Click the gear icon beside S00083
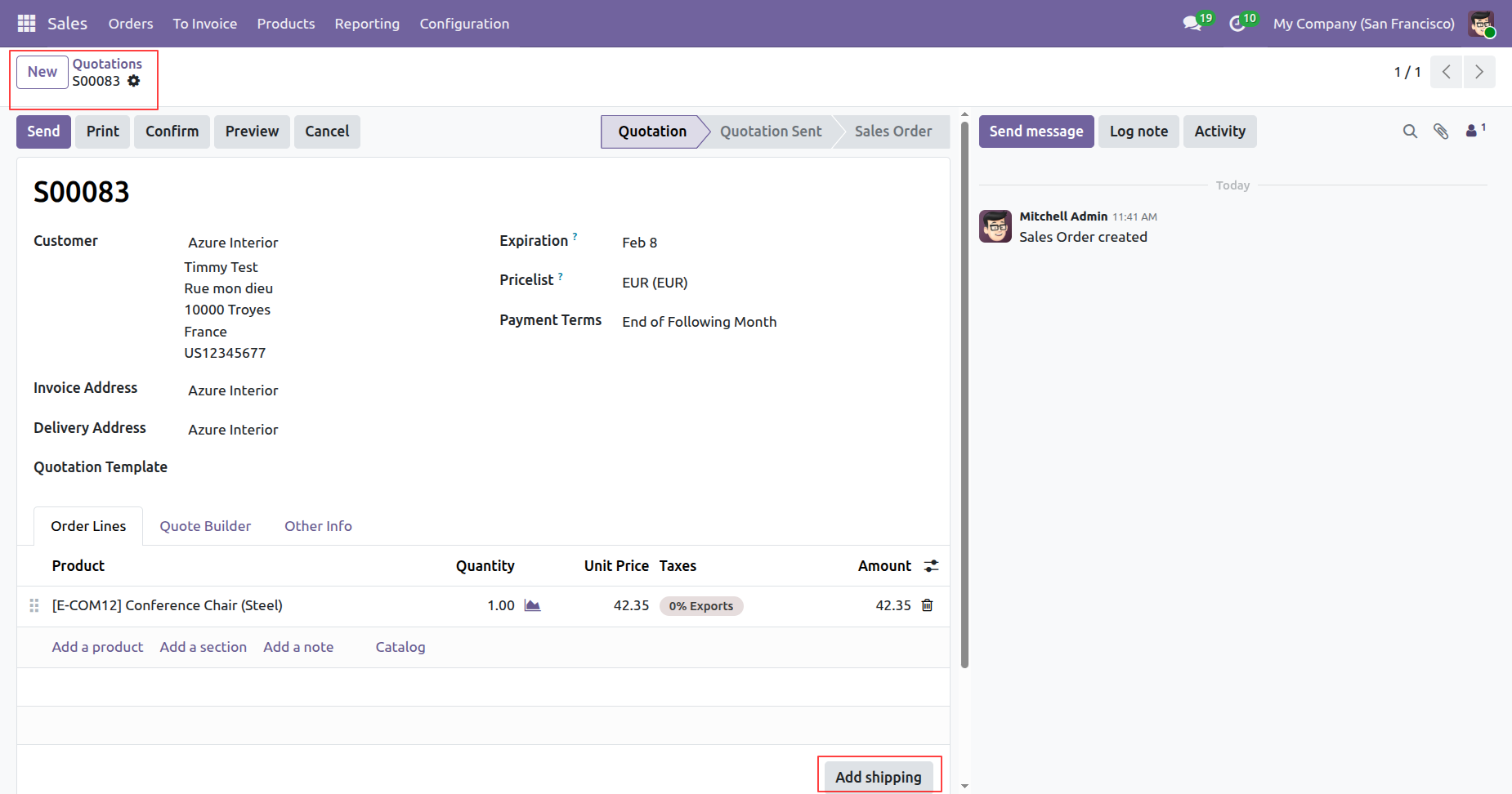Image resolution: width=1512 pixels, height=794 pixels. [x=134, y=81]
